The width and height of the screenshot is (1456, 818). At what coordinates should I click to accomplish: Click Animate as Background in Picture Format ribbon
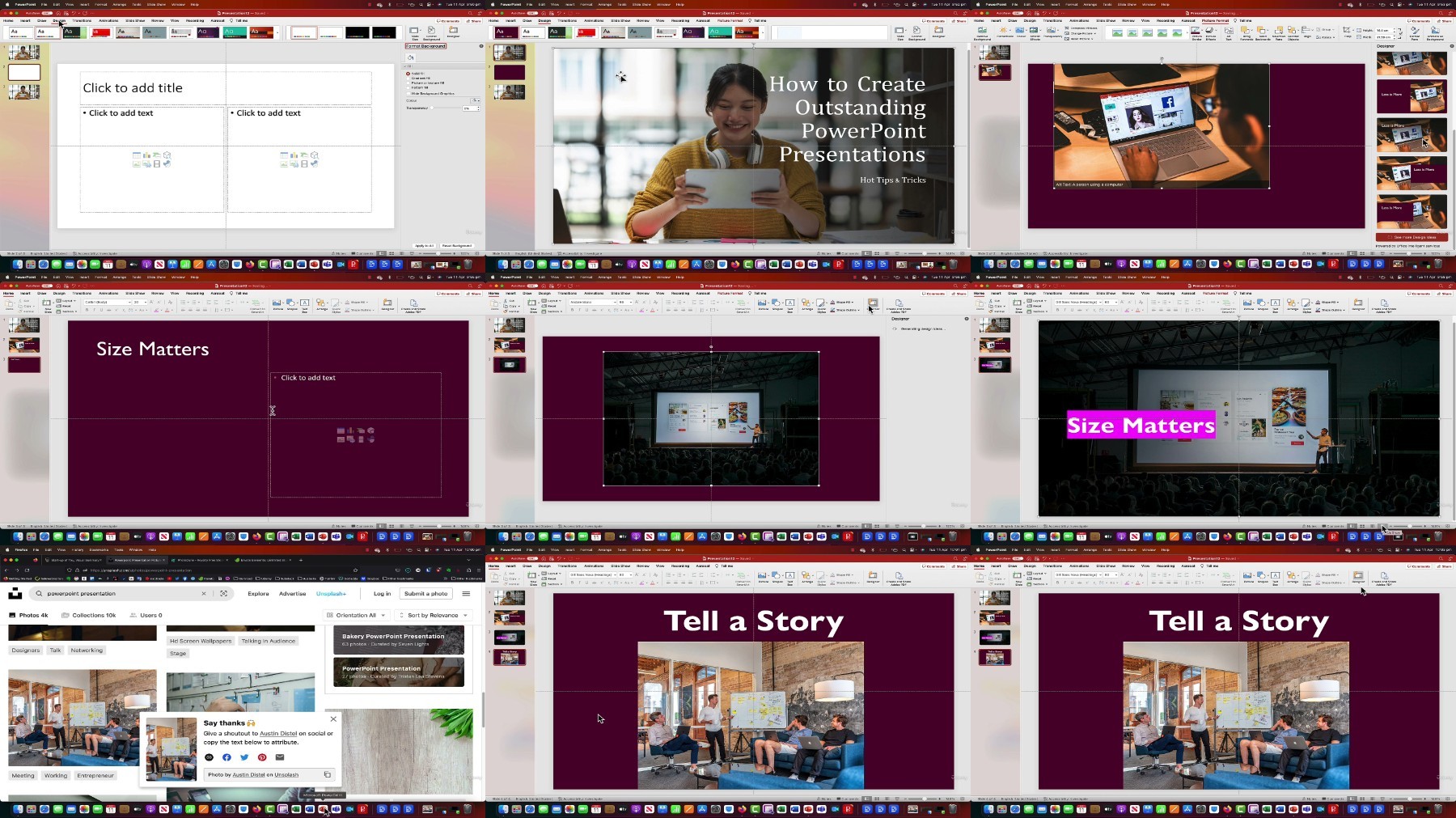click(1435, 33)
